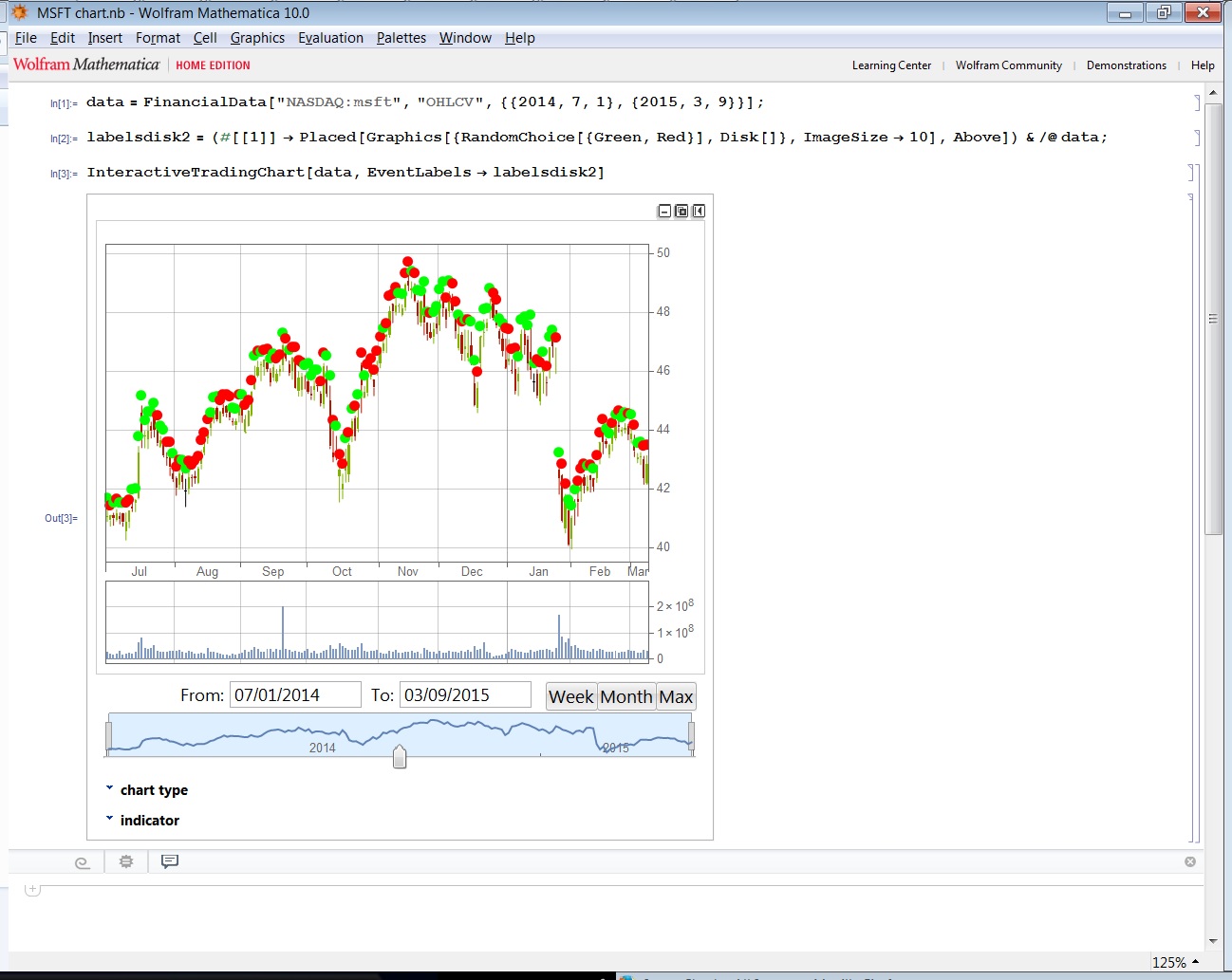Click the tall September volume spike bar

[x=283, y=633]
